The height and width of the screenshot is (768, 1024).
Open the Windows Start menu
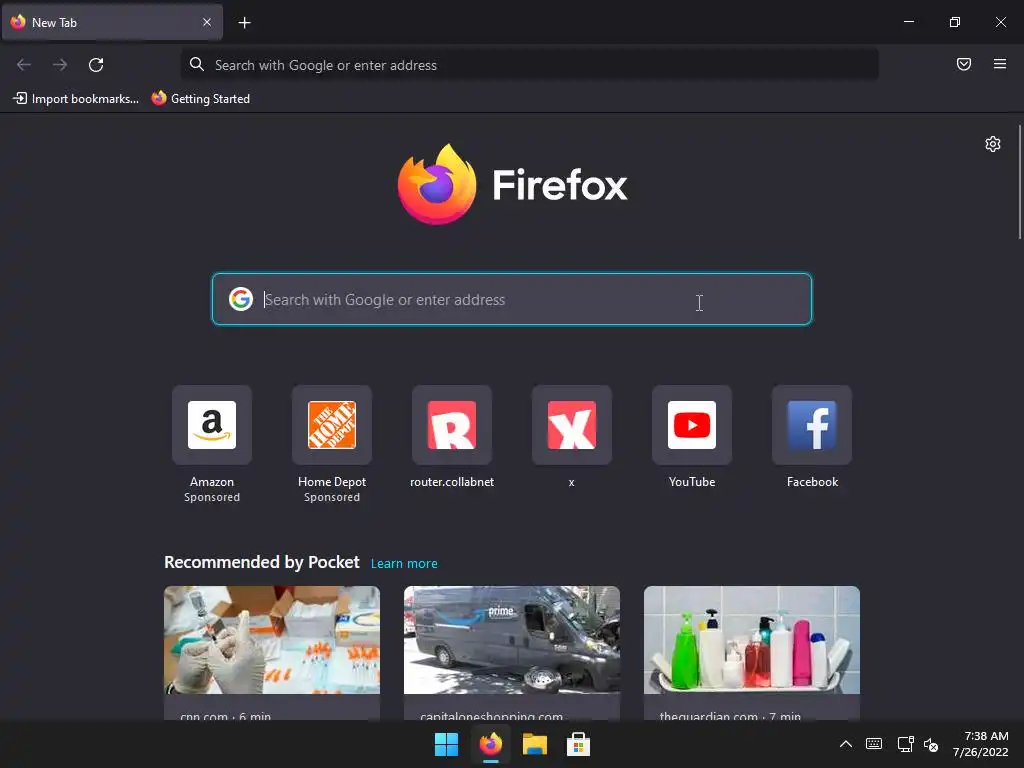click(447, 744)
